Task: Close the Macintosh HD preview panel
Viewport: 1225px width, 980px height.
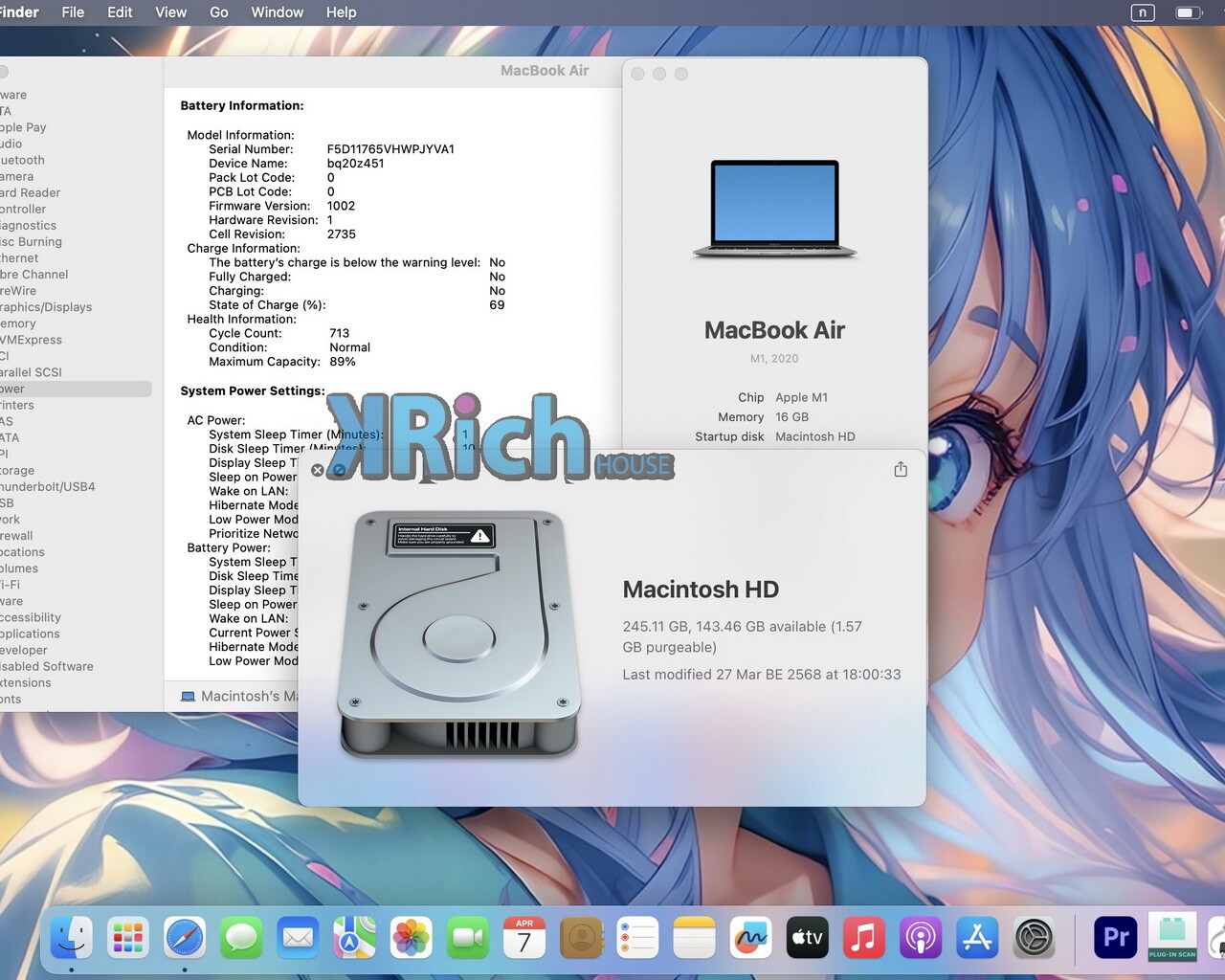Action: (318, 470)
